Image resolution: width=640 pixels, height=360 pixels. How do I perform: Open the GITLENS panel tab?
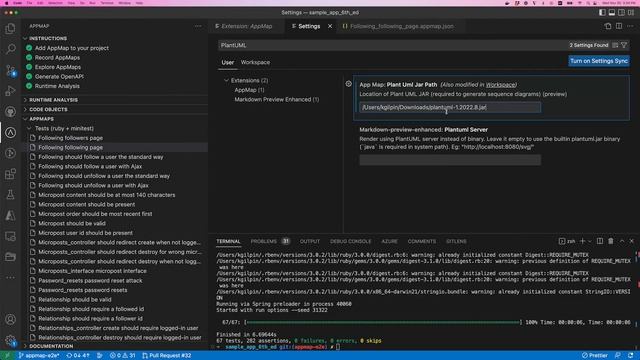[x=456, y=241]
